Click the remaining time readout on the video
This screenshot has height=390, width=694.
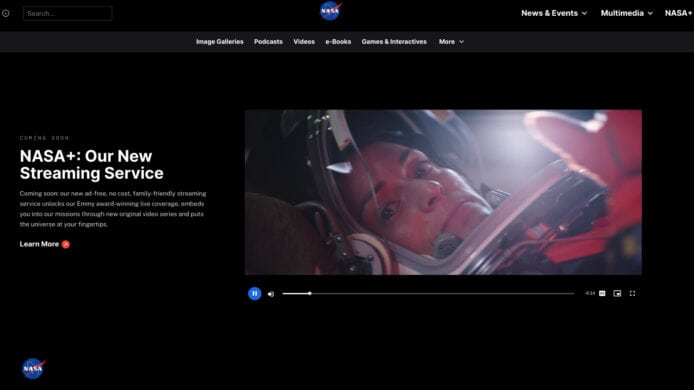pyautogui.click(x=590, y=293)
